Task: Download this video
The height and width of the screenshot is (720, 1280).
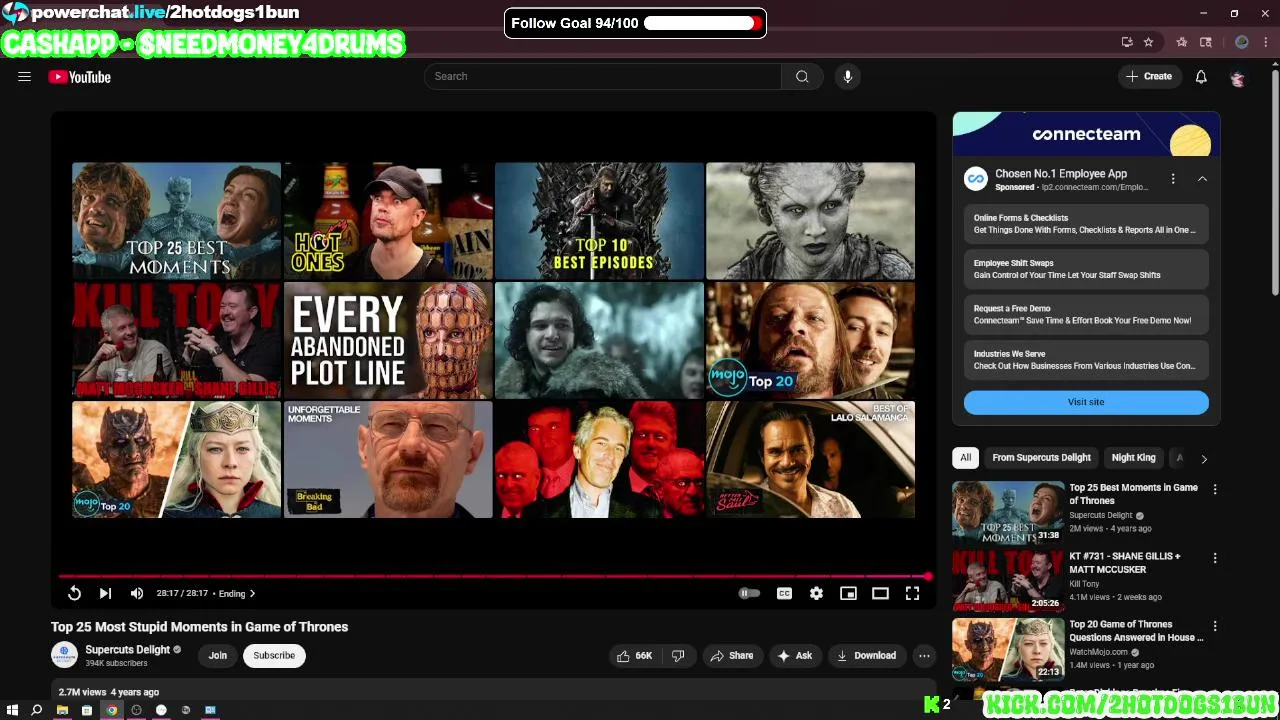Action: pos(866,656)
